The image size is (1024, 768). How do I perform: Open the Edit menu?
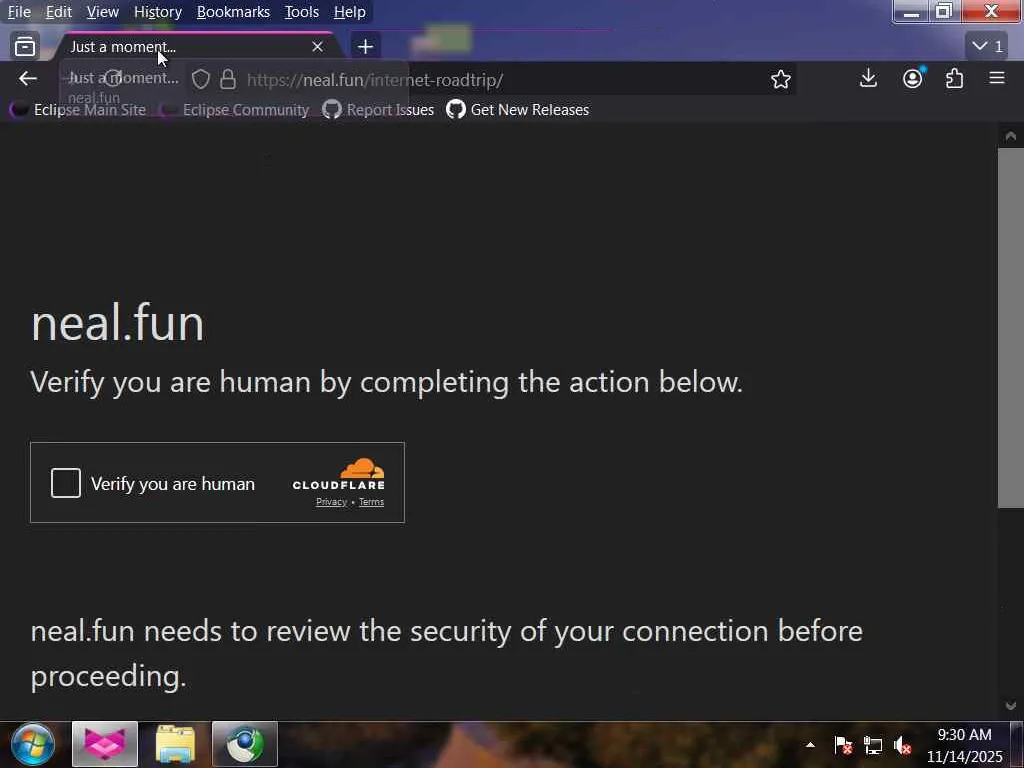click(59, 12)
